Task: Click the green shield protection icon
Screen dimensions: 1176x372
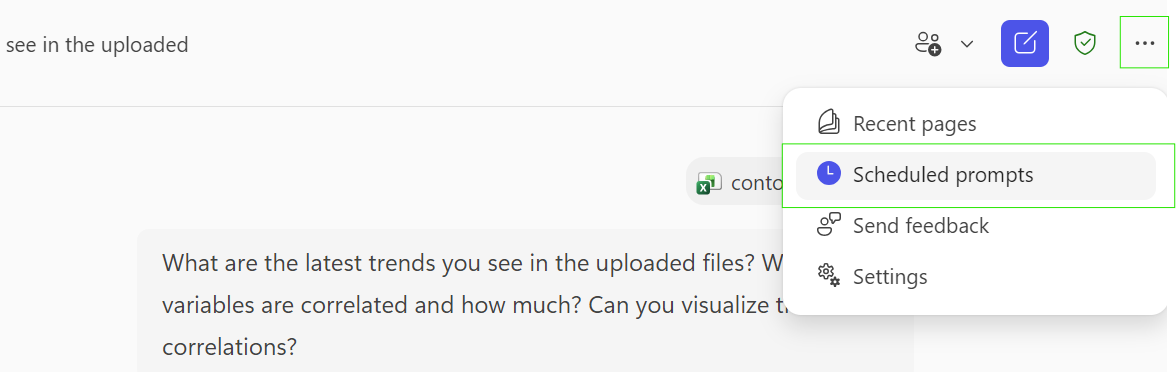Action: coord(1084,44)
